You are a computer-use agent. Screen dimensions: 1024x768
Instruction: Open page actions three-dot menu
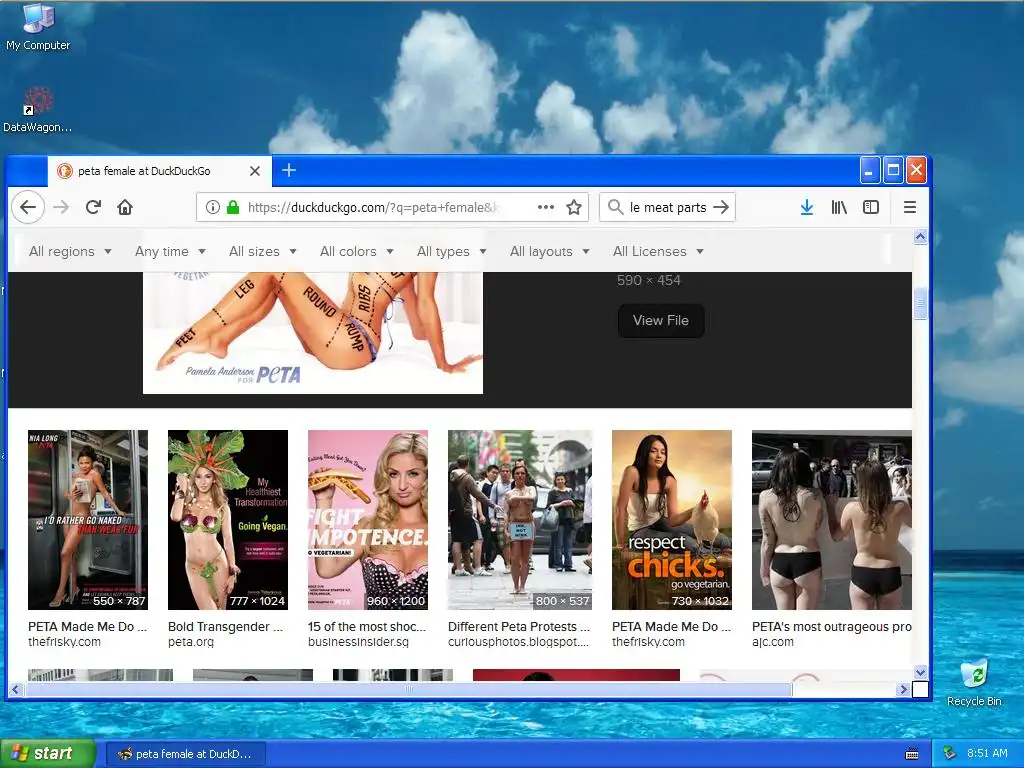click(x=545, y=208)
